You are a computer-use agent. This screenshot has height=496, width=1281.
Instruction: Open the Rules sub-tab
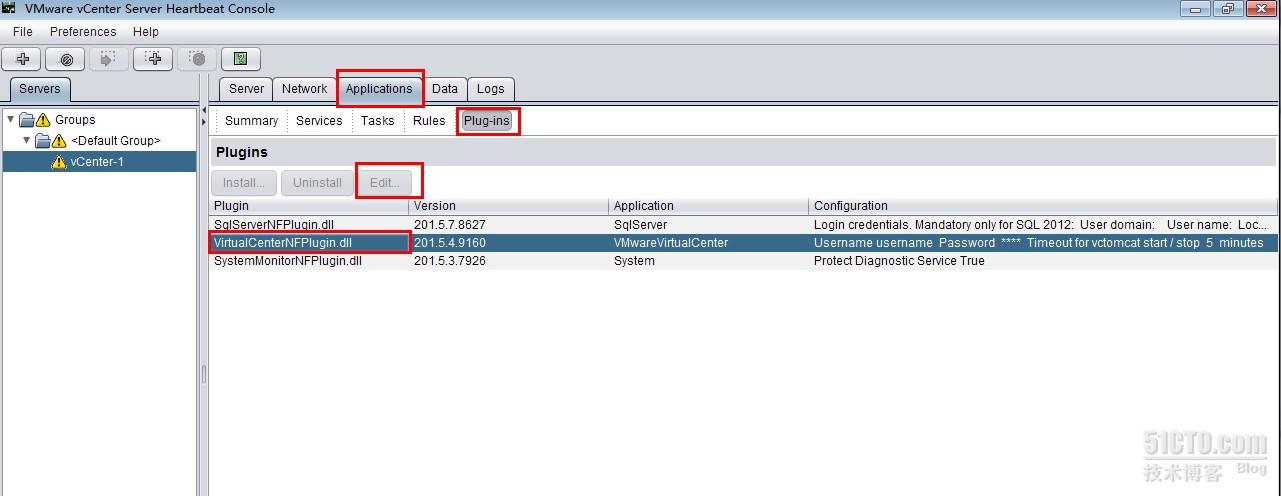[x=429, y=121]
